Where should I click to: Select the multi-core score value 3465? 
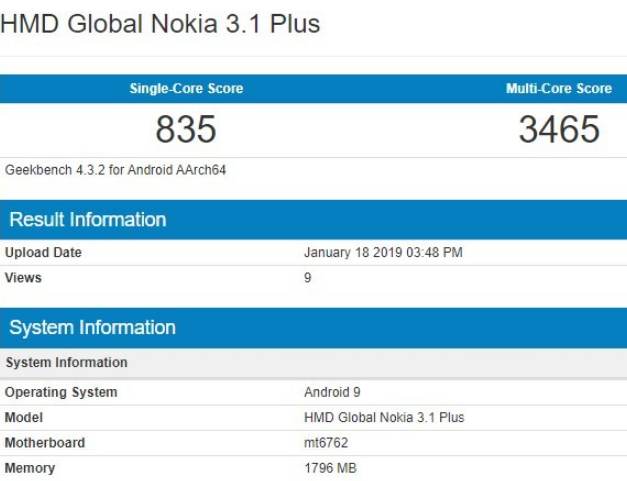(x=558, y=130)
